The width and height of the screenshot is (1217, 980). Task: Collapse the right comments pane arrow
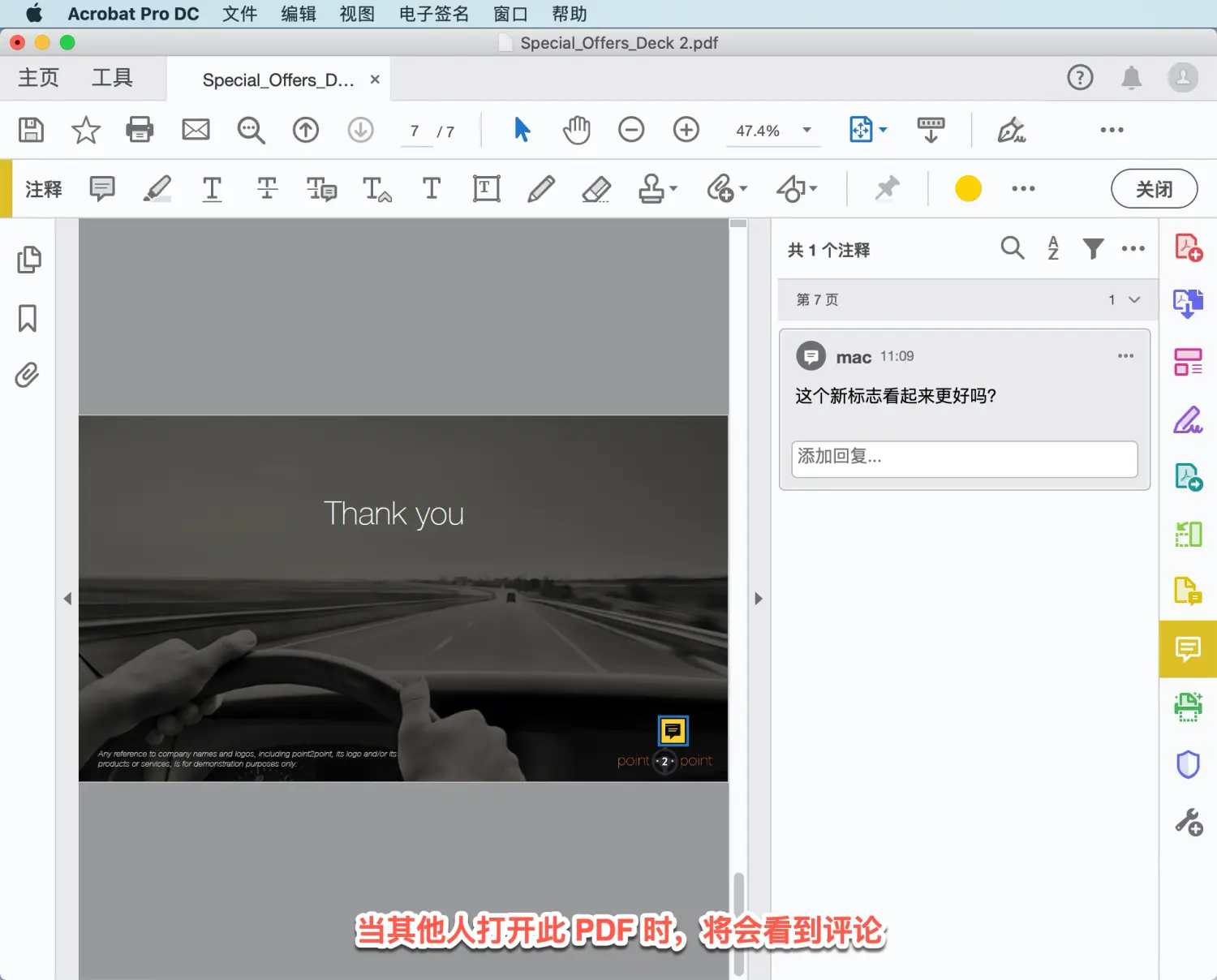[759, 599]
